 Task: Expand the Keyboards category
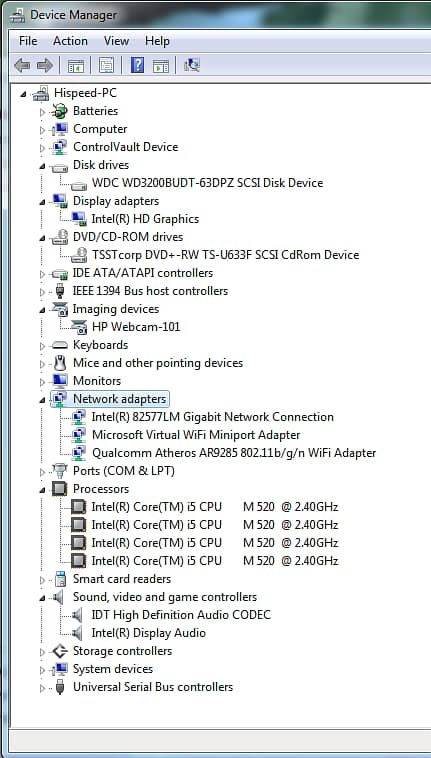point(42,346)
